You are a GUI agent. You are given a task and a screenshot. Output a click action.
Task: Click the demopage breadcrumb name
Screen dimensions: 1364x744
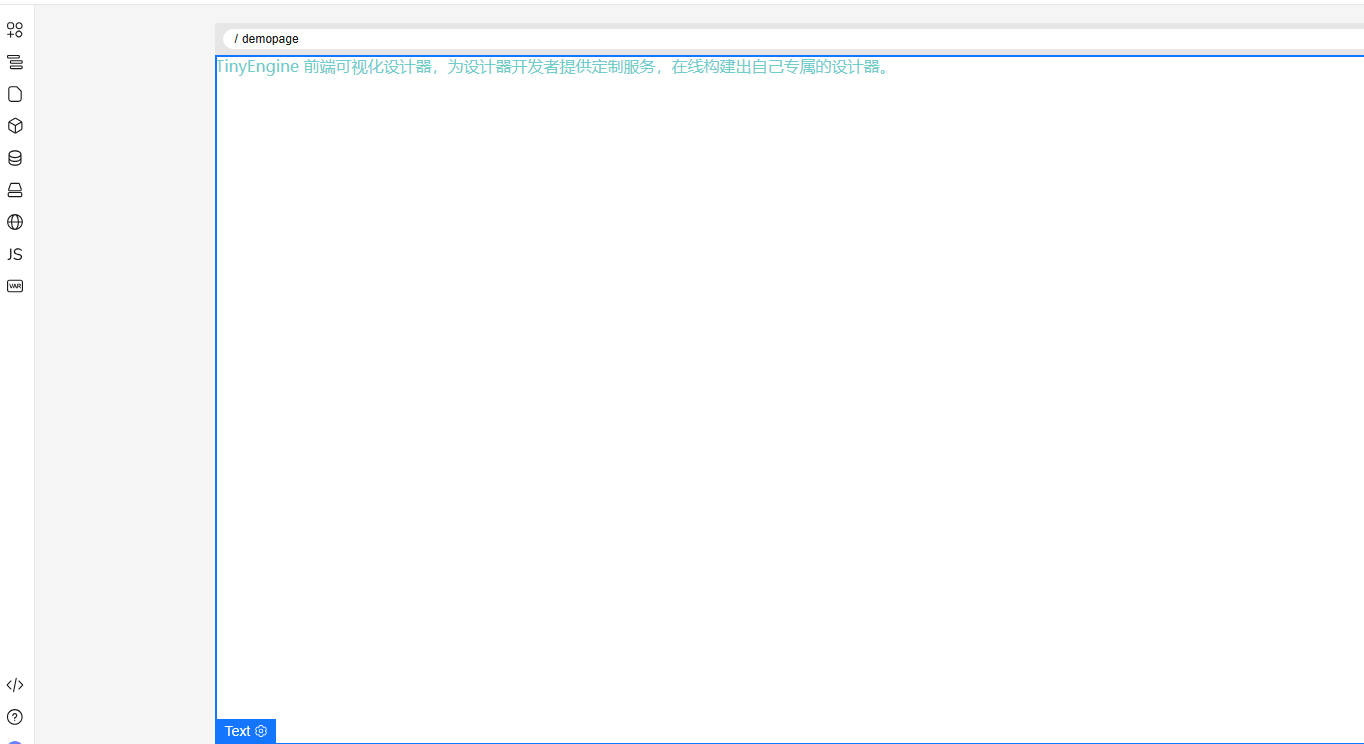(x=270, y=39)
